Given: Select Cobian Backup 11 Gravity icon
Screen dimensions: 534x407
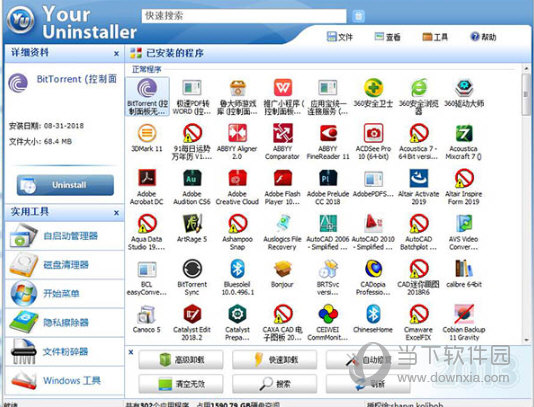Looking at the screenshot, I should pos(464,314).
